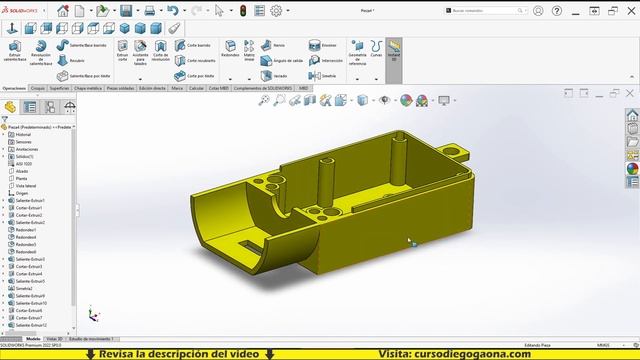Image resolution: width=640 pixels, height=360 pixels.
Task: Expand the Salient-Extruir1 feature node
Action: click(x=3, y=200)
